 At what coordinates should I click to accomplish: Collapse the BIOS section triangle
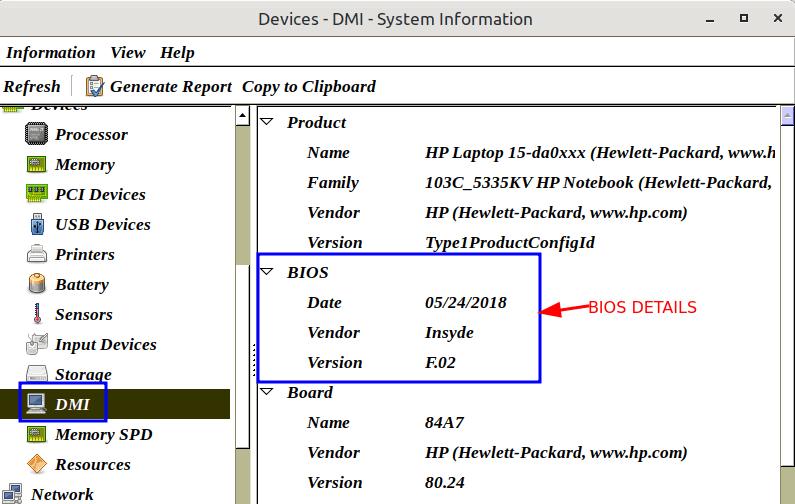[x=267, y=272]
